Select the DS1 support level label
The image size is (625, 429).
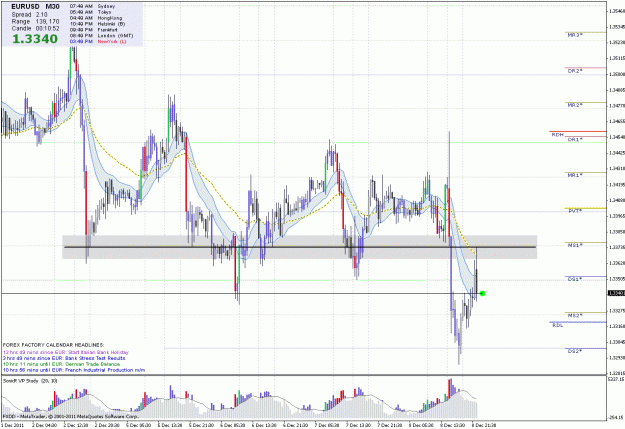[x=575, y=279]
